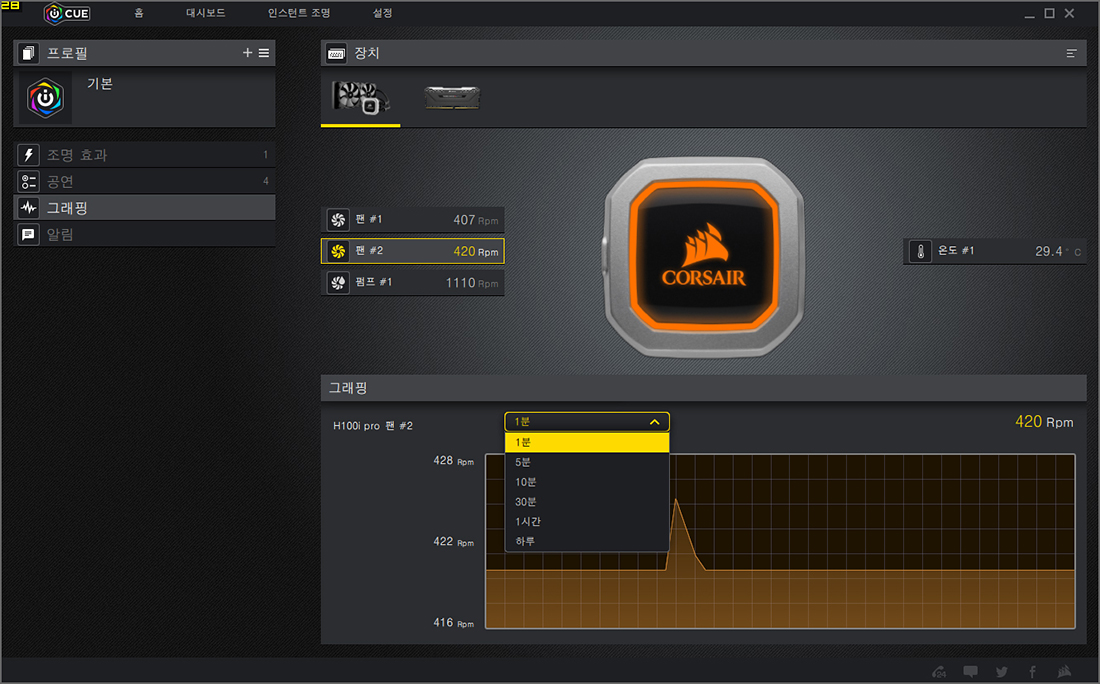
Task: Click the 428 Rpm axis label
Action: [x=453, y=461]
